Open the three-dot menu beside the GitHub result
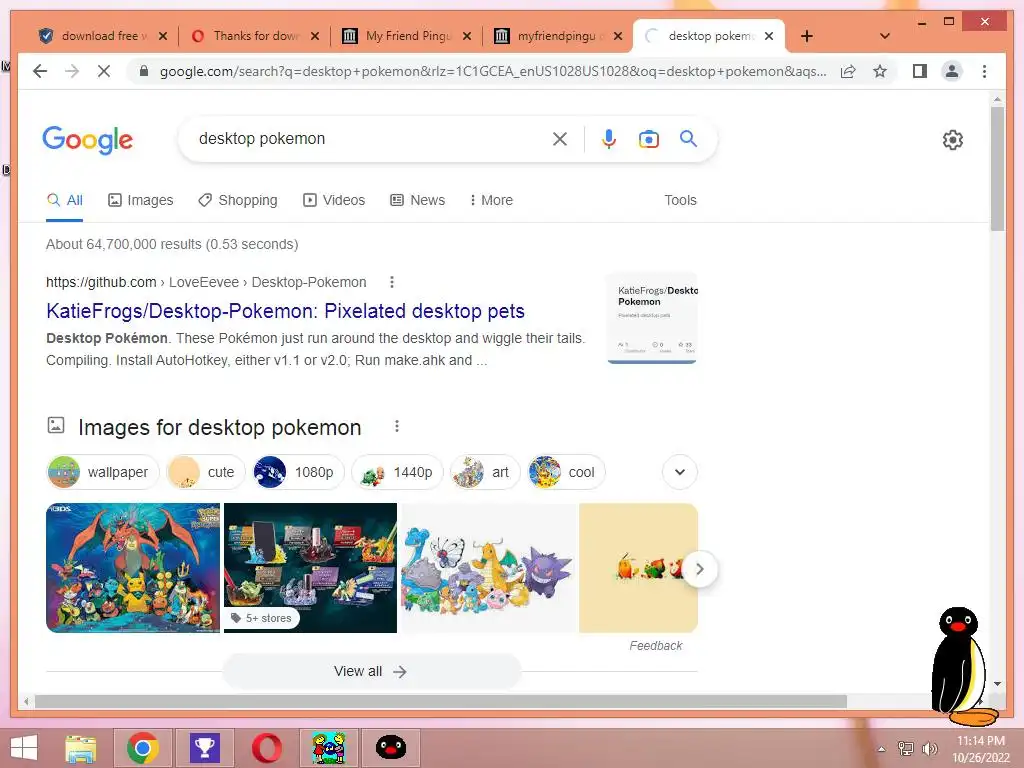Screen dimensions: 1024x768 (x=392, y=282)
